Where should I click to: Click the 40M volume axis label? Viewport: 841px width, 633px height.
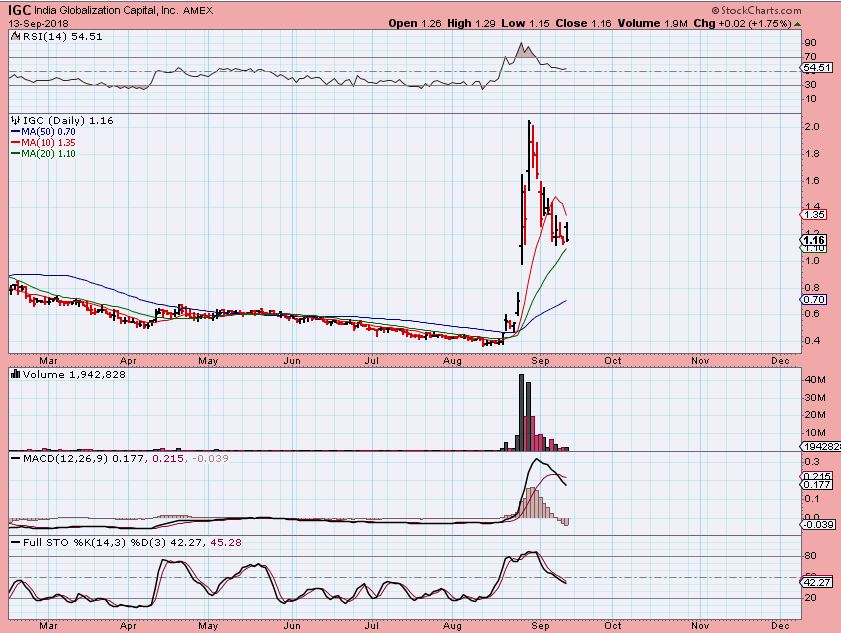815,380
